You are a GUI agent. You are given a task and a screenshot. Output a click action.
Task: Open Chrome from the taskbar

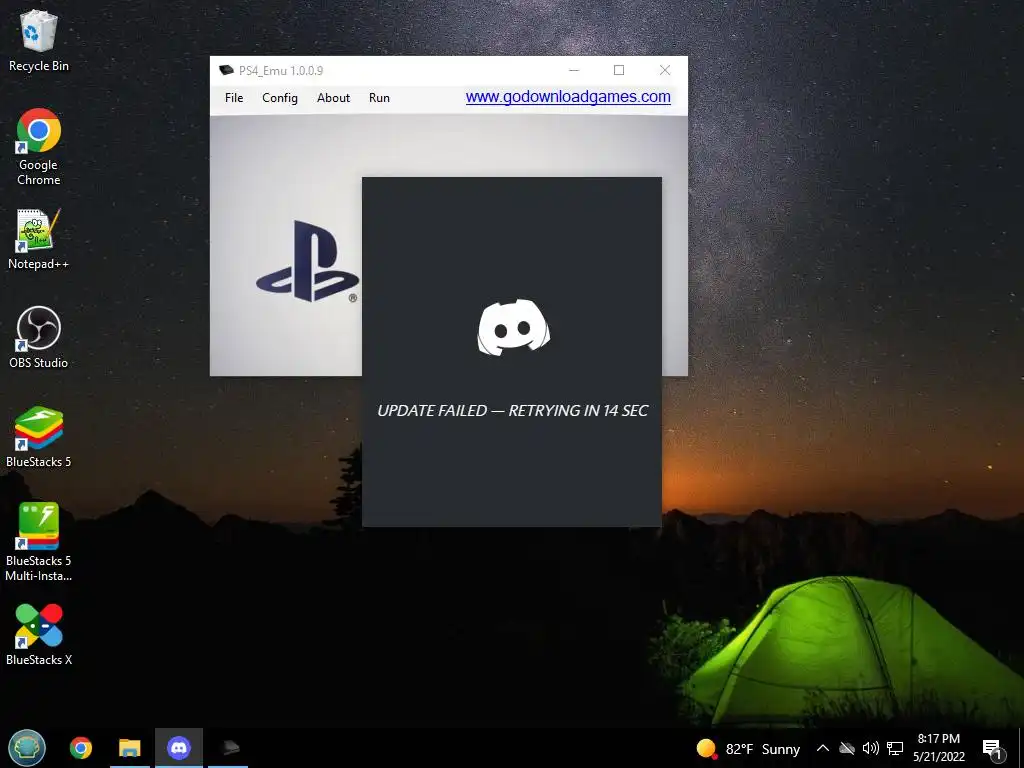click(81, 748)
